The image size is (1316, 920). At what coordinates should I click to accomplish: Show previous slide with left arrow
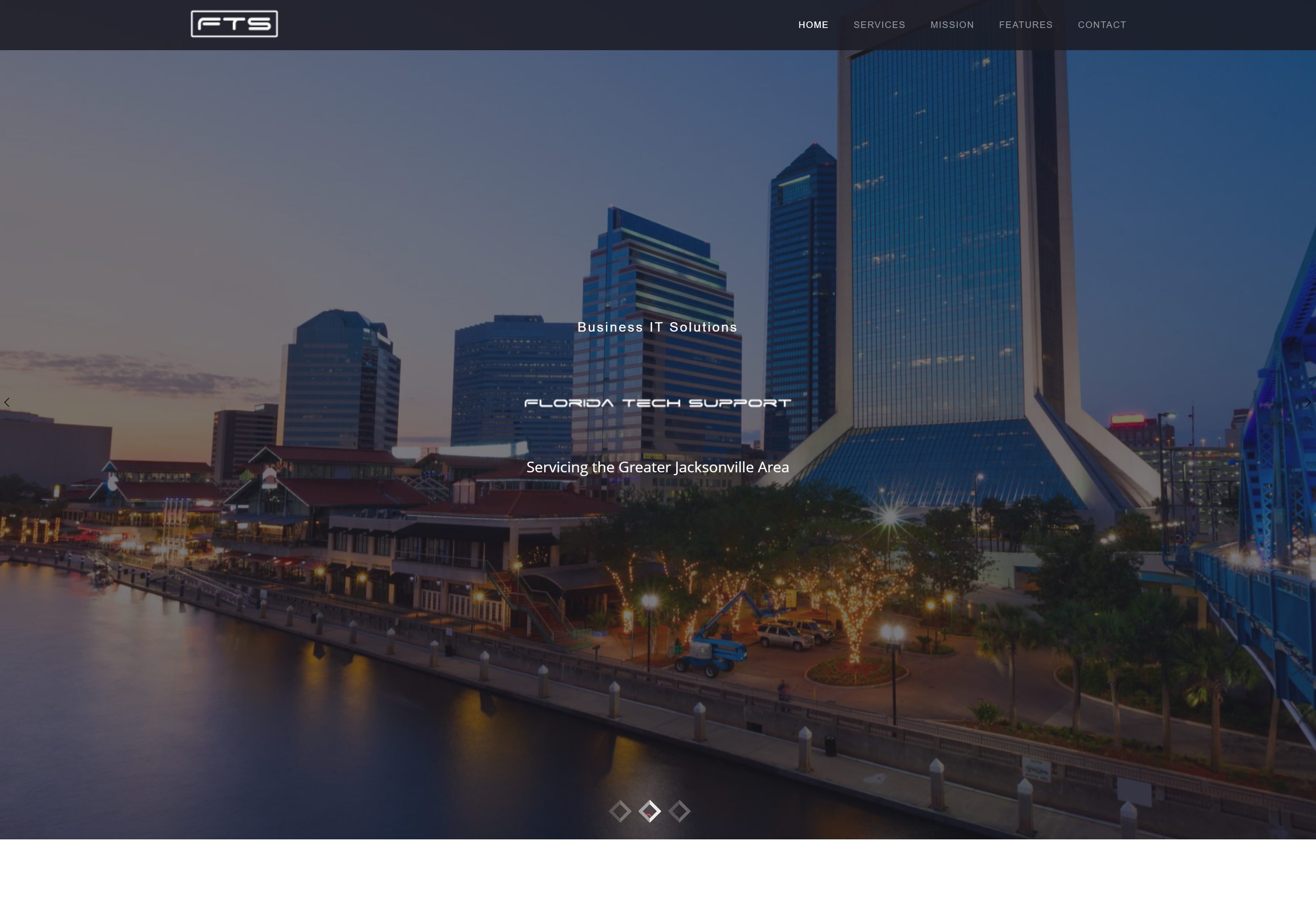[7, 402]
